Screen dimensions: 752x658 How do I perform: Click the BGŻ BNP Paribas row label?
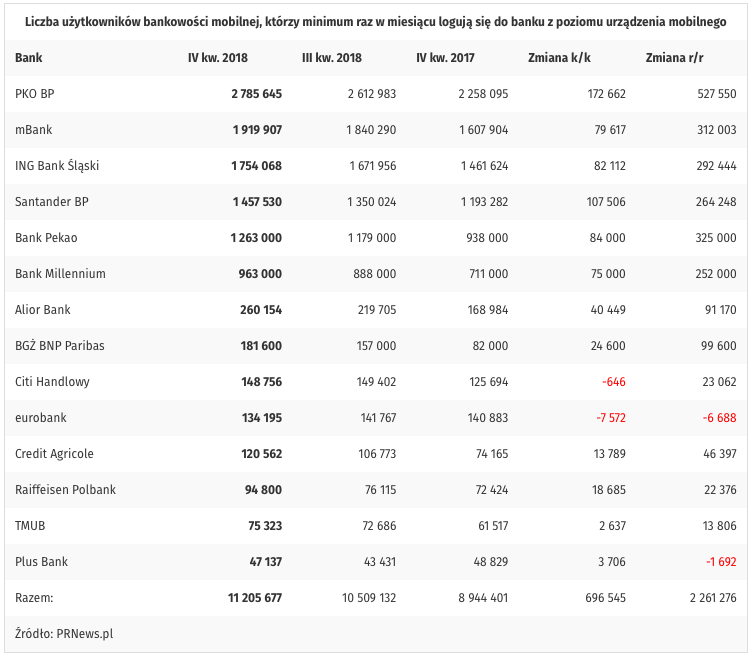[60, 345]
